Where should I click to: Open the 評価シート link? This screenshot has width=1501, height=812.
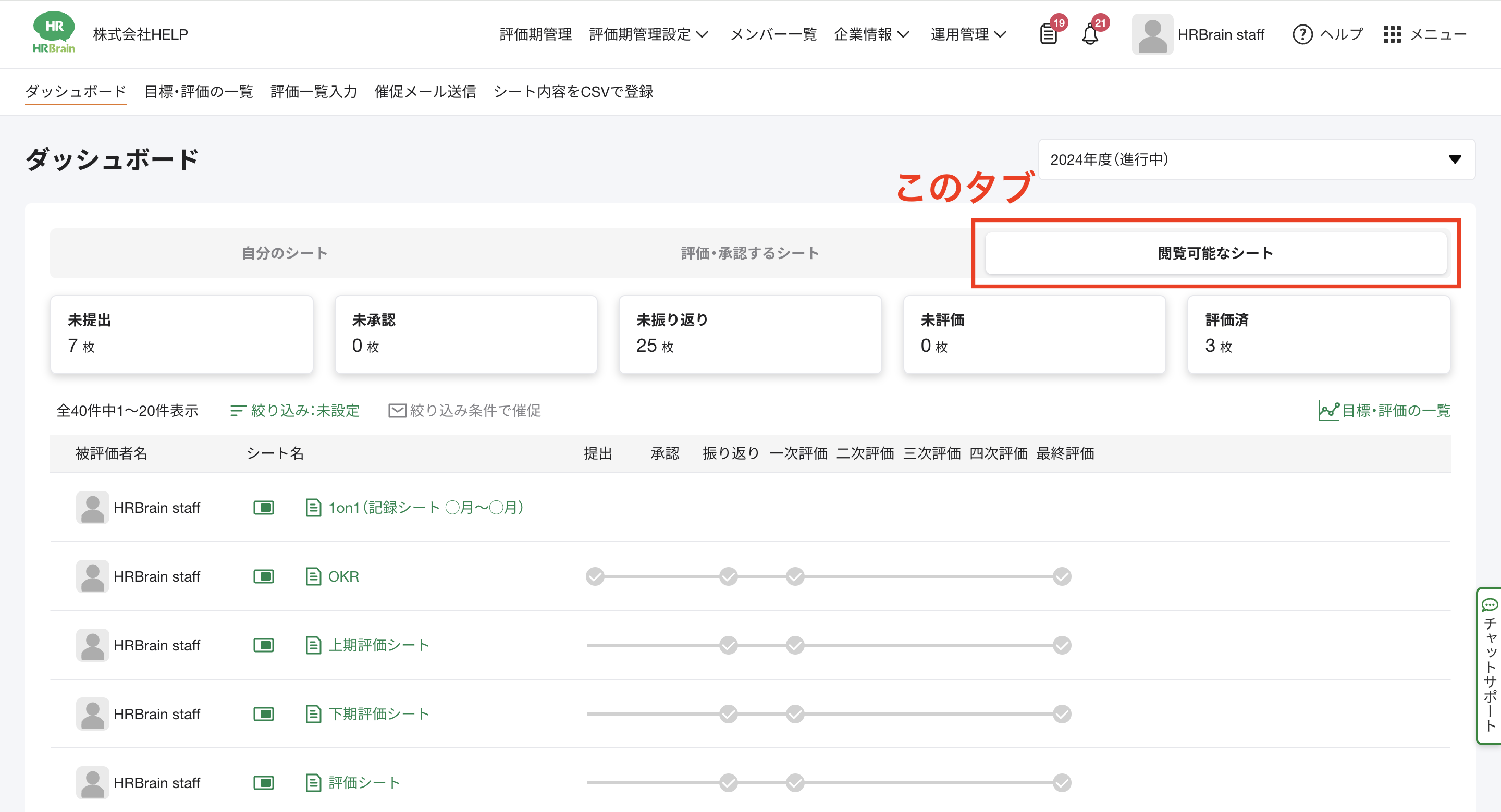click(364, 782)
